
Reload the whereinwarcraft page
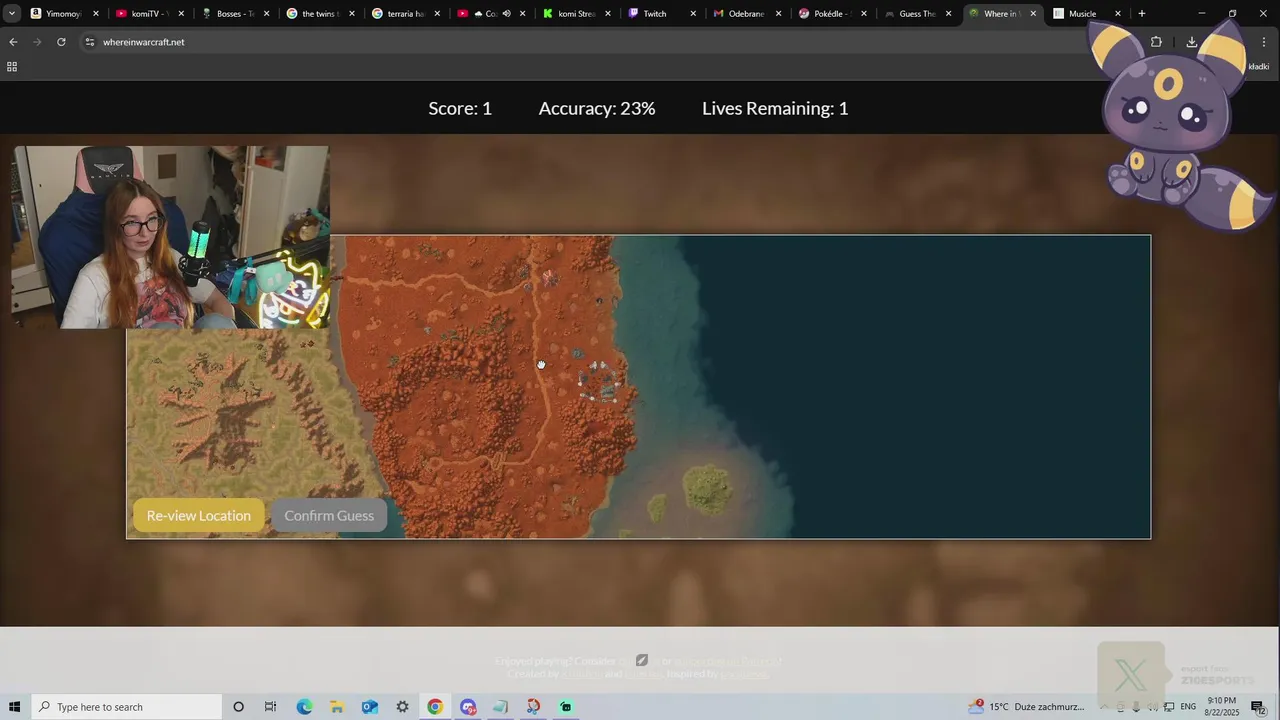pos(61,42)
